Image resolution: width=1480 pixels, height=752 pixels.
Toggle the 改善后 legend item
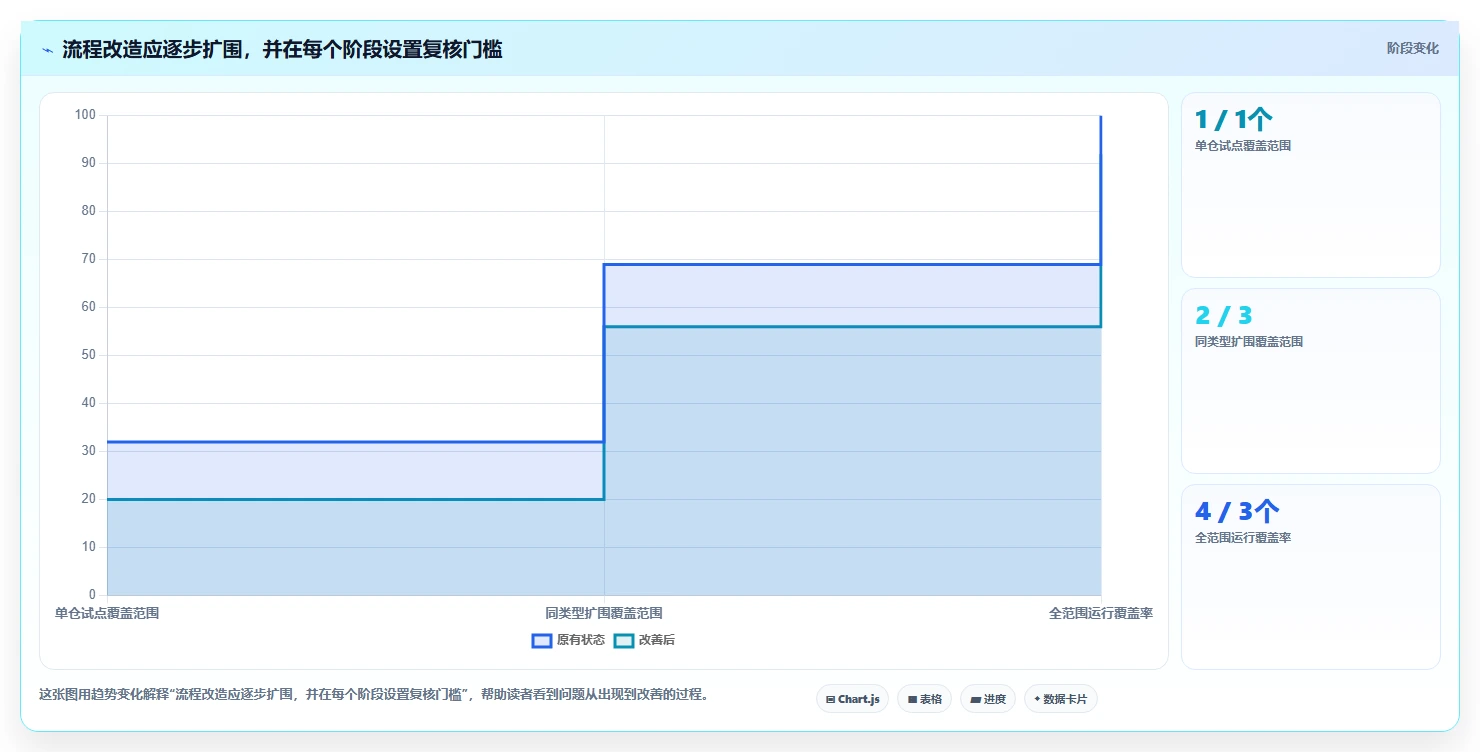point(644,640)
